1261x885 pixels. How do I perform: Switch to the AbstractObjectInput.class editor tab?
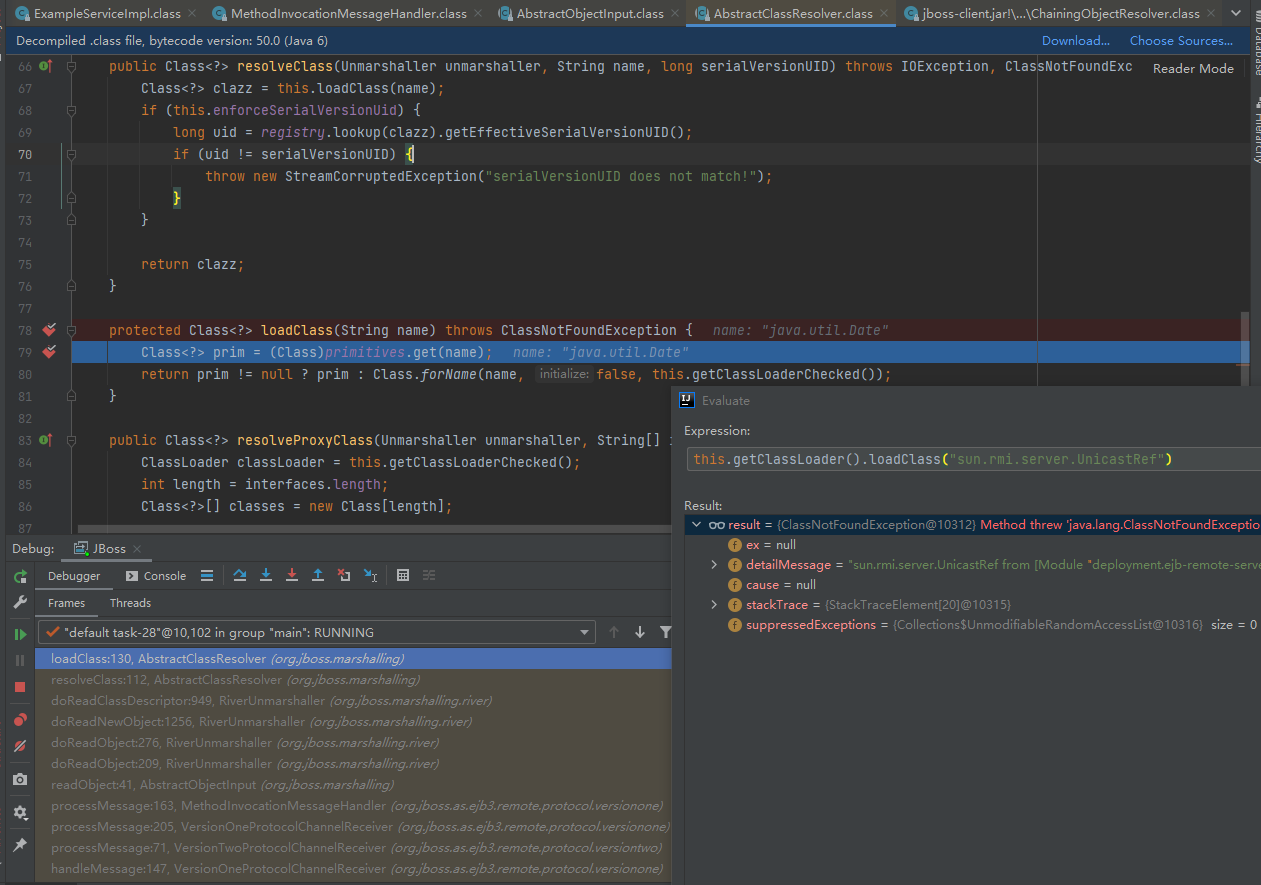pyautogui.click(x=589, y=14)
